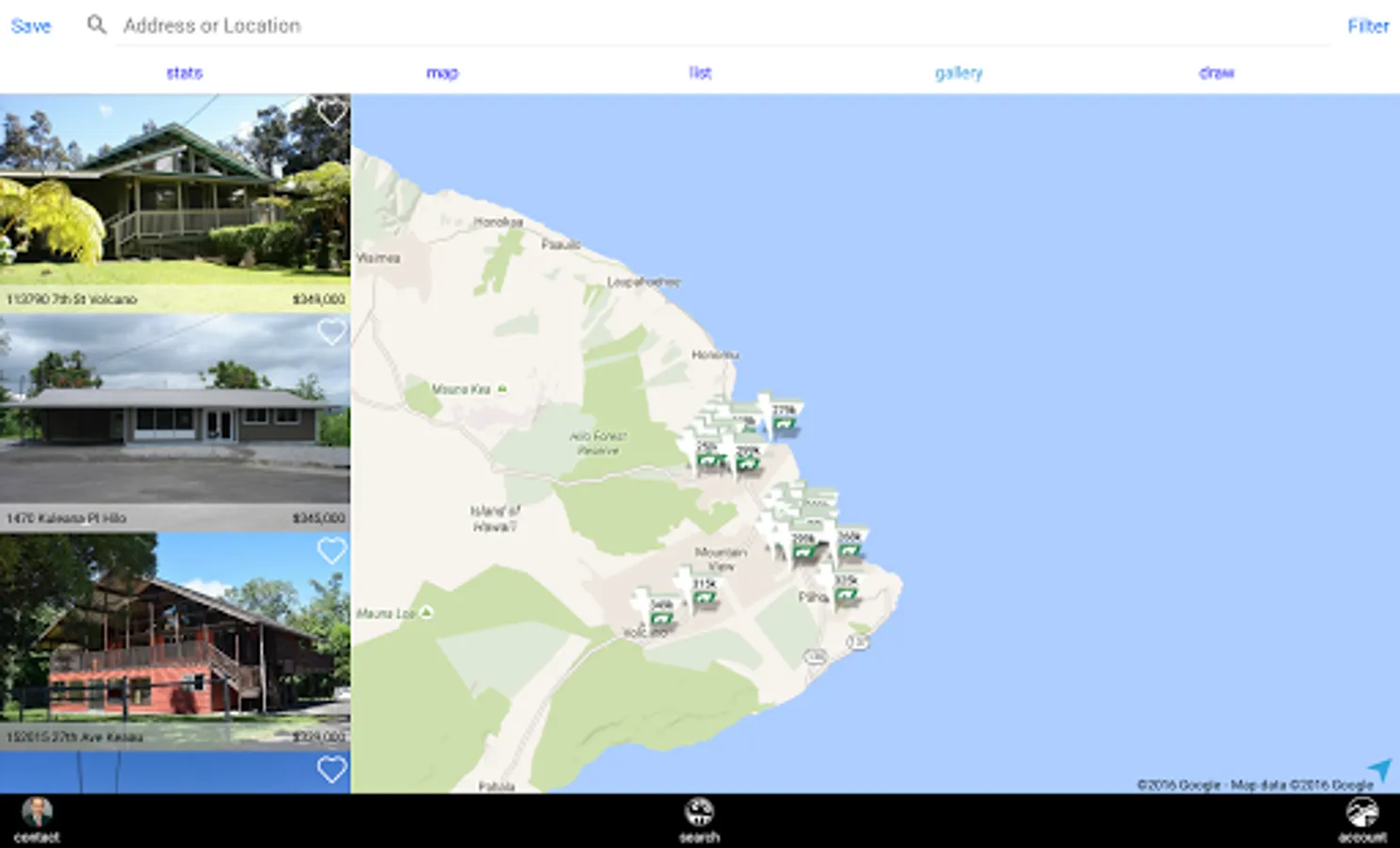Select the 325k marker near Pahoa

click(845, 587)
